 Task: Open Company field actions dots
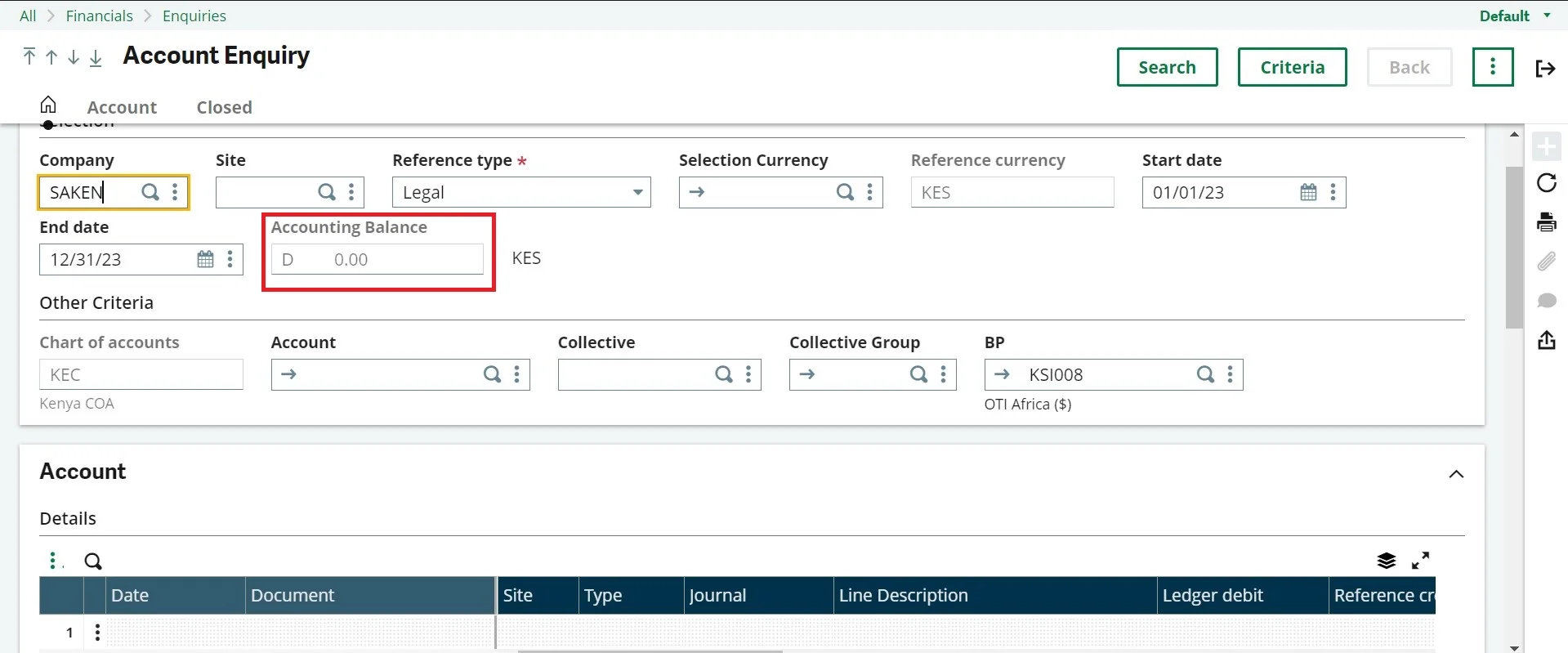coord(175,192)
